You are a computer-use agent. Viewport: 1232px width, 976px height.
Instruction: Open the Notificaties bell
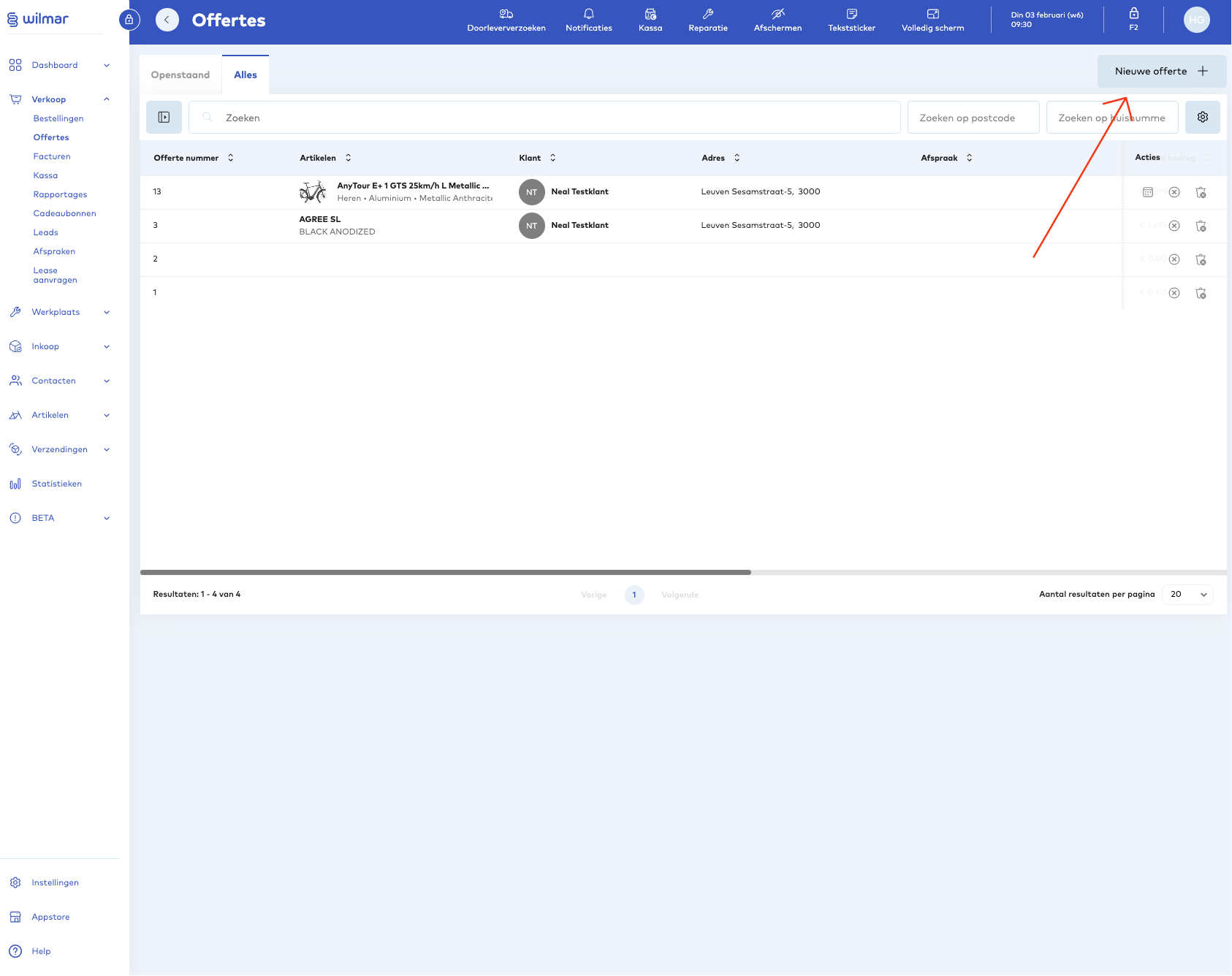tap(588, 20)
